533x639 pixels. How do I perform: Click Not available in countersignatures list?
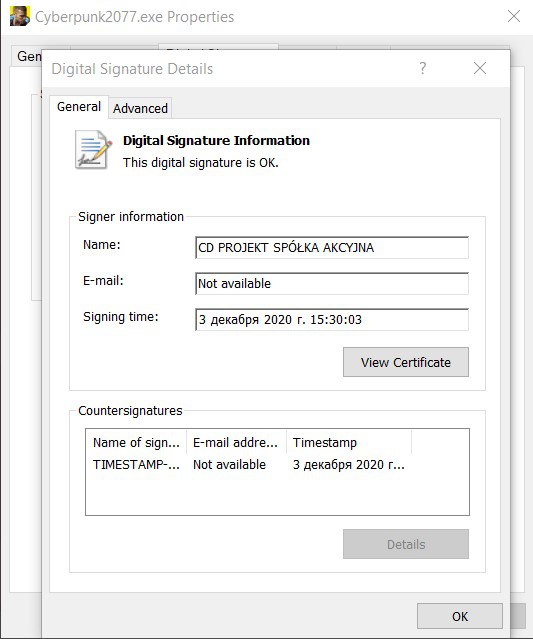coord(229,465)
